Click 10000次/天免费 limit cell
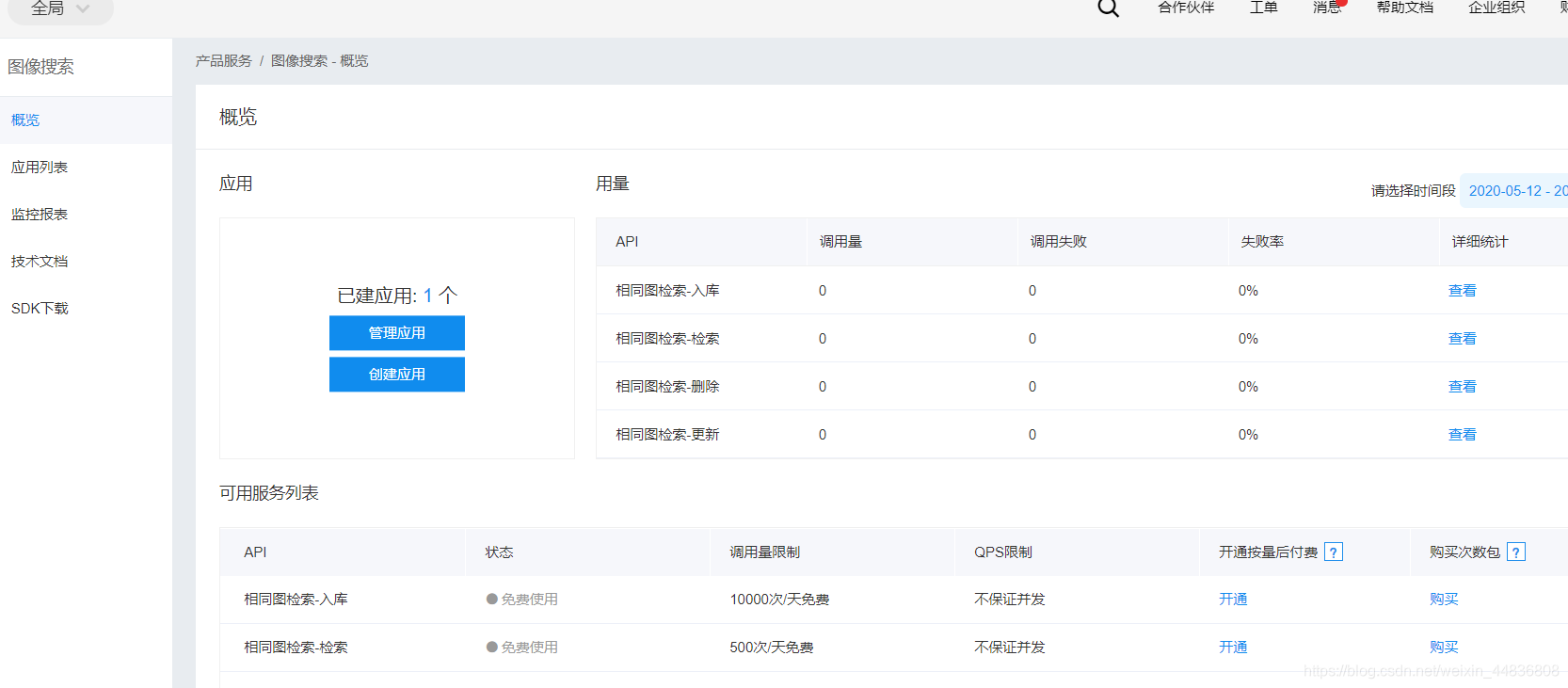The height and width of the screenshot is (688, 1568). pos(779,600)
